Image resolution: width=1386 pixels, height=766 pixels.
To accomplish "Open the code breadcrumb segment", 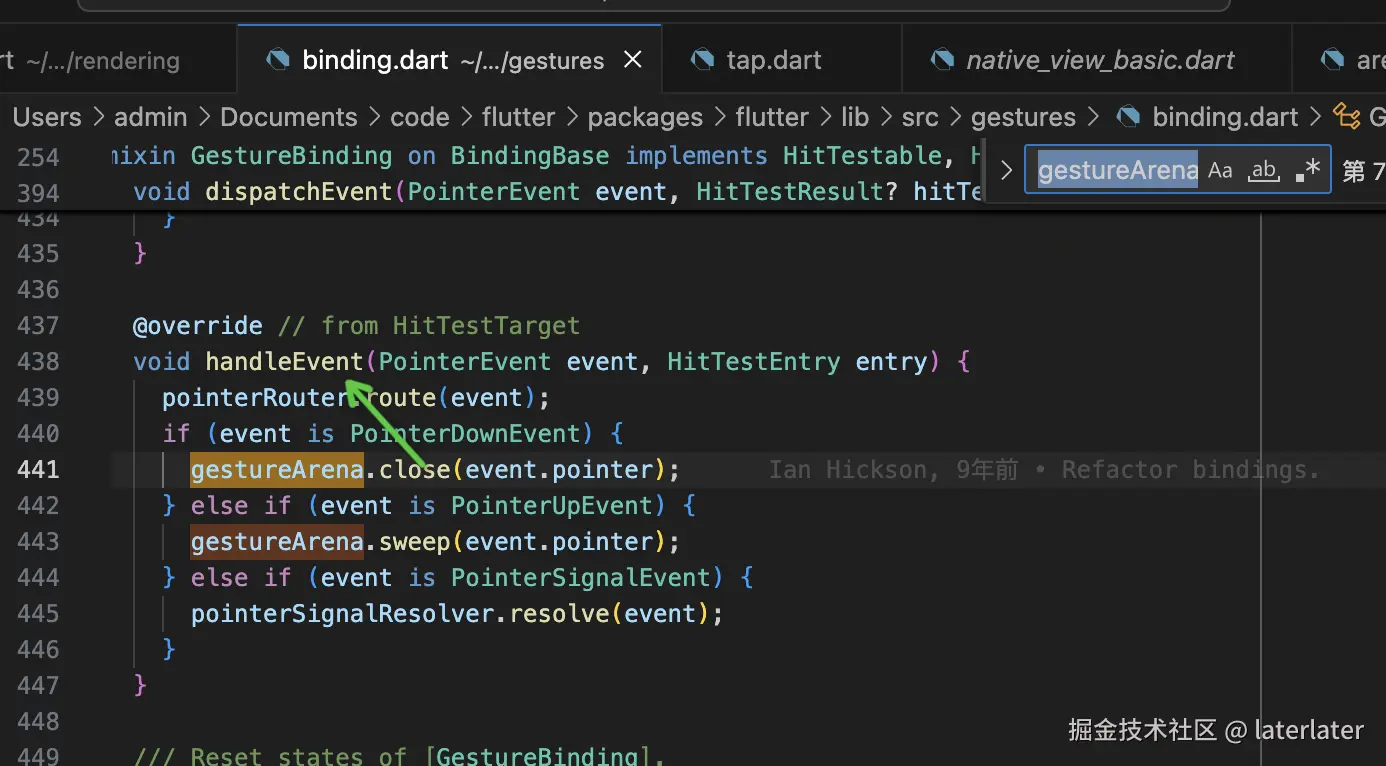I will [420, 117].
